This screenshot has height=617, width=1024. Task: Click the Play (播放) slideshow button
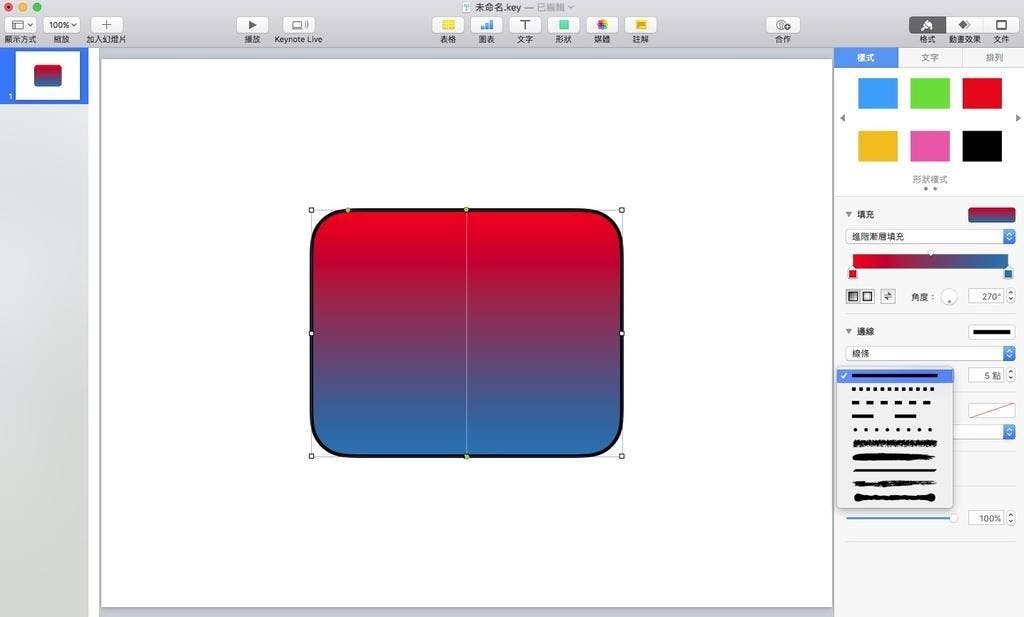[252, 25]
